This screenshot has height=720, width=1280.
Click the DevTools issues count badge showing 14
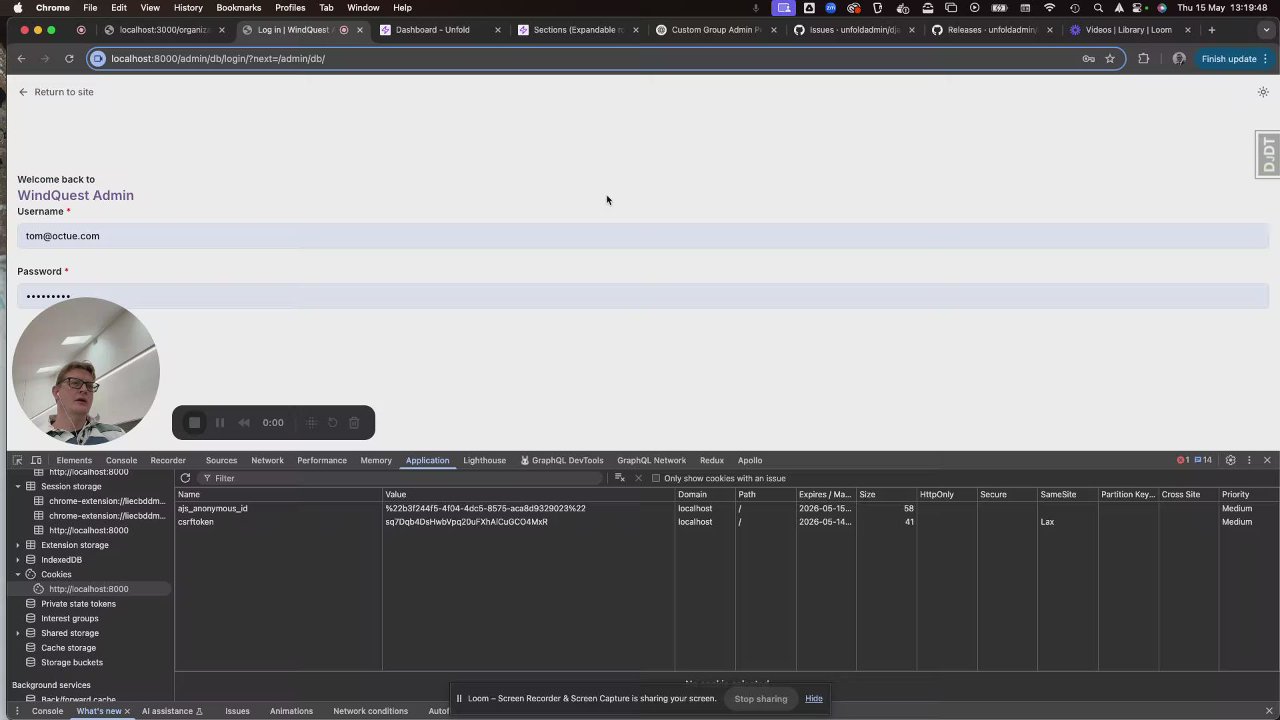(1203, 460)
